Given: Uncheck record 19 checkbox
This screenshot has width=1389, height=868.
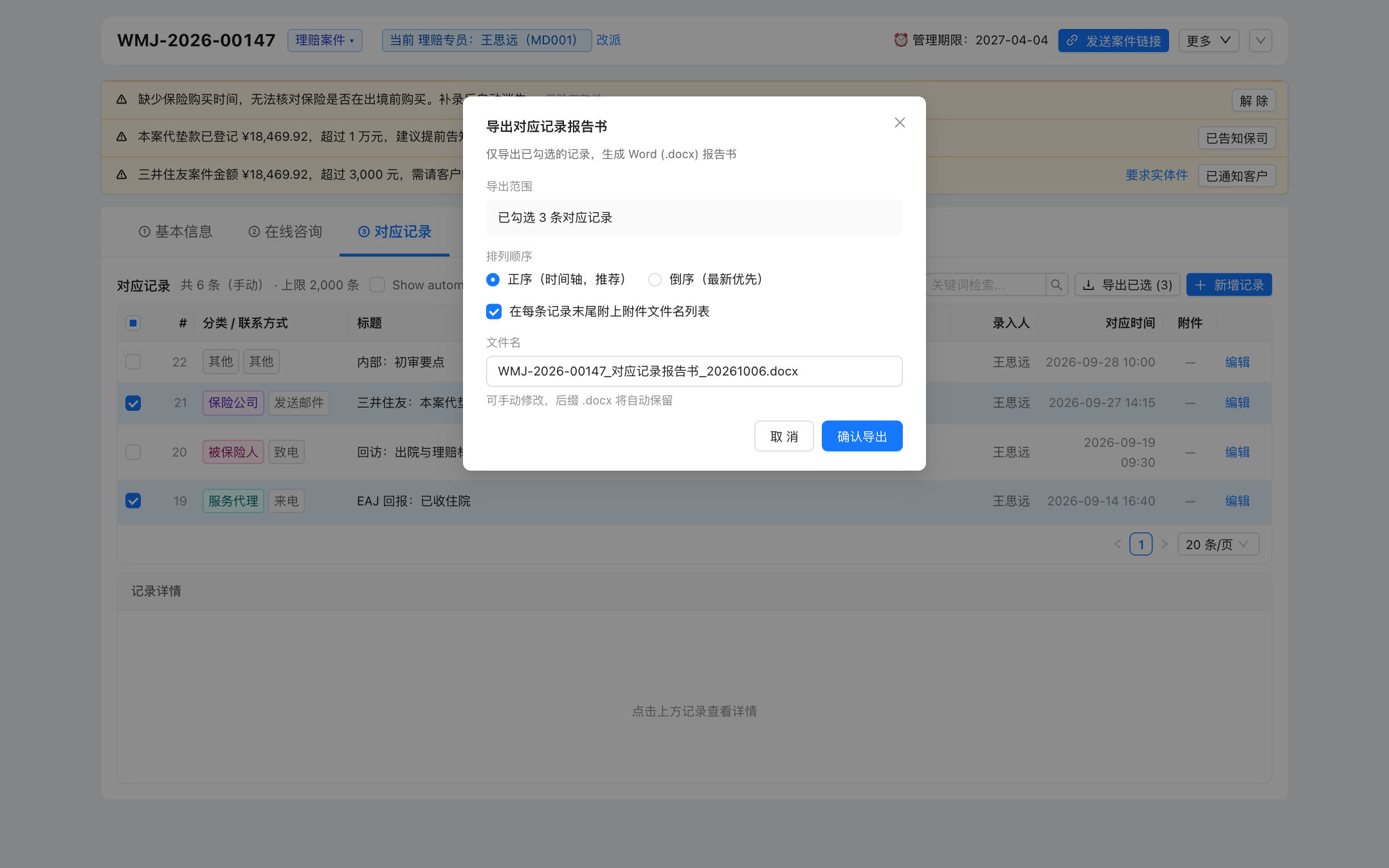Looking at the screenshot, I should point(133,501).
